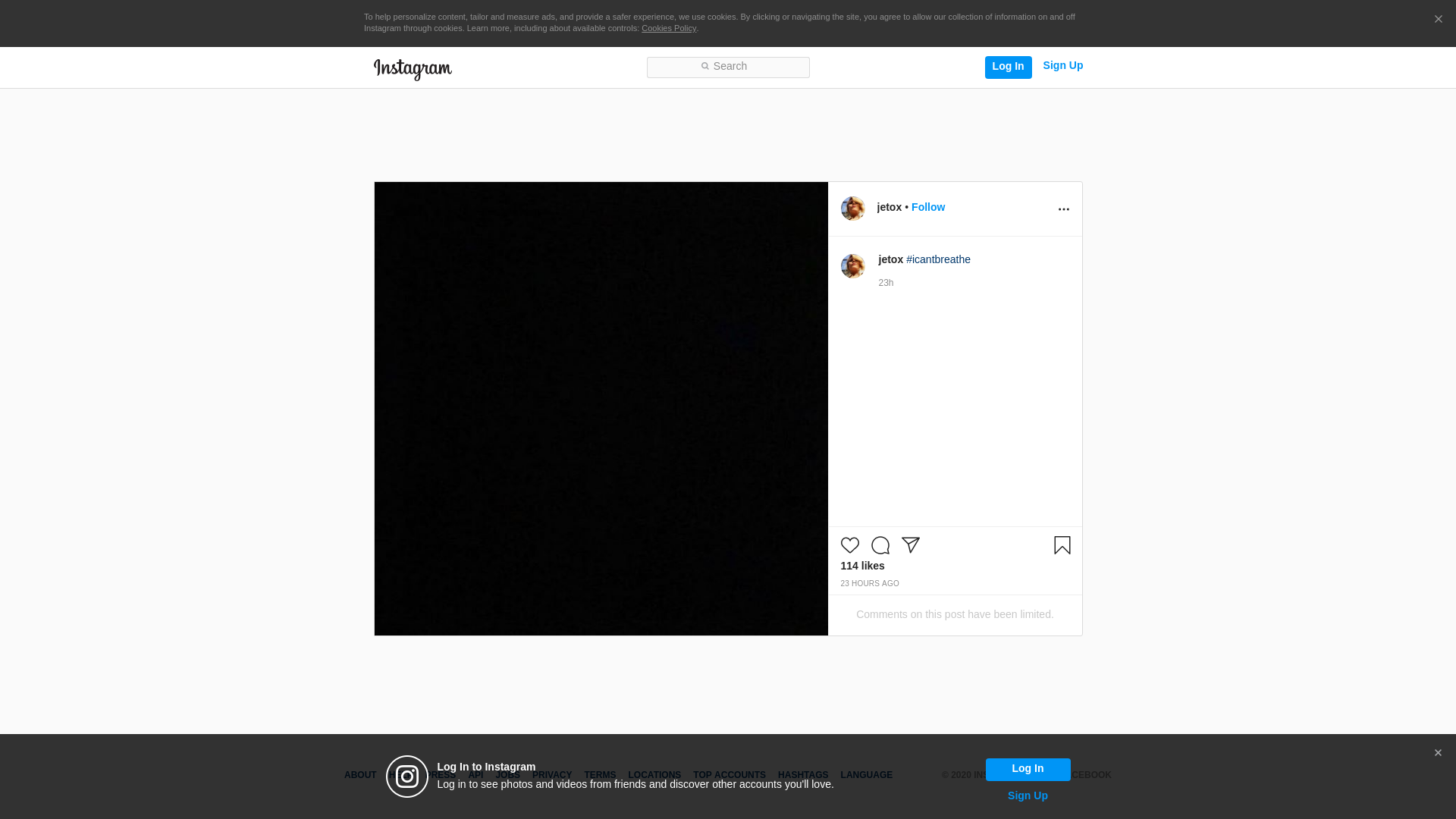Click the Instagram camera icon in the login banner
1456x819 pixels.
pyautogui.click(x=407, y=777)
